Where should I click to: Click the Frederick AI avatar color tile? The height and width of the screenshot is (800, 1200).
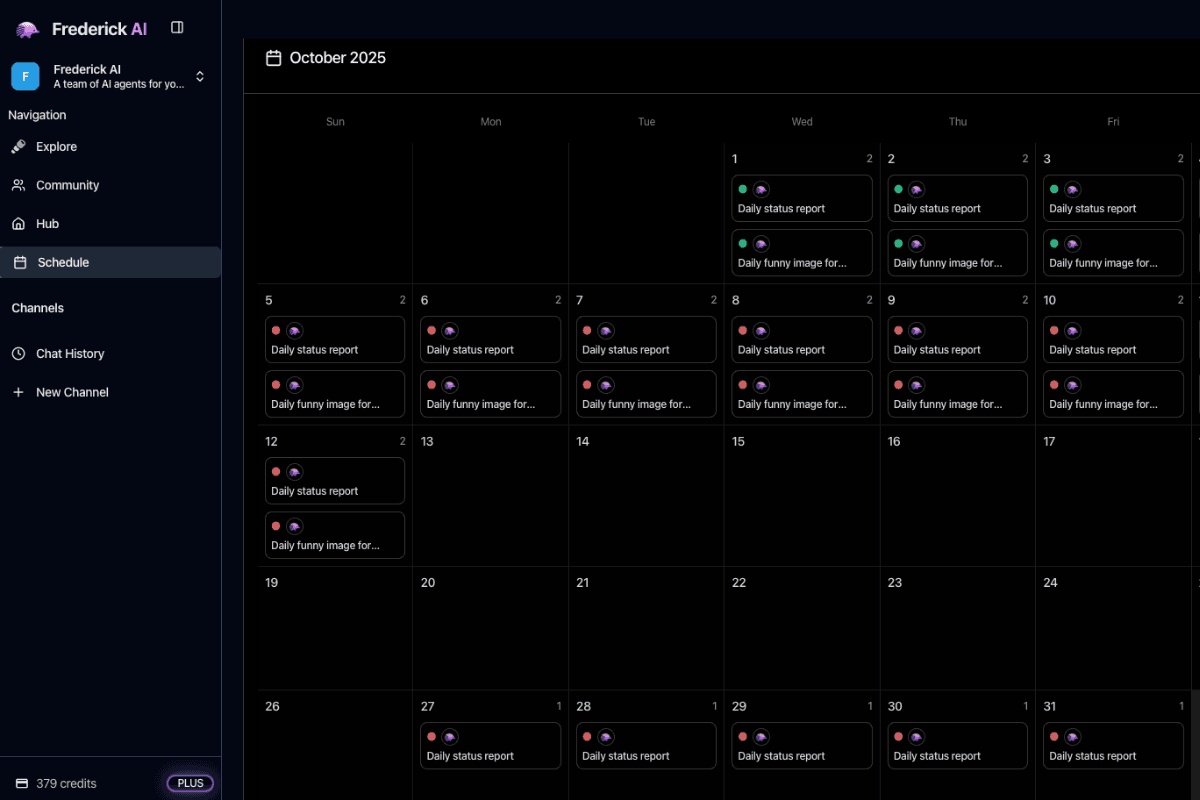pos(24,76)
